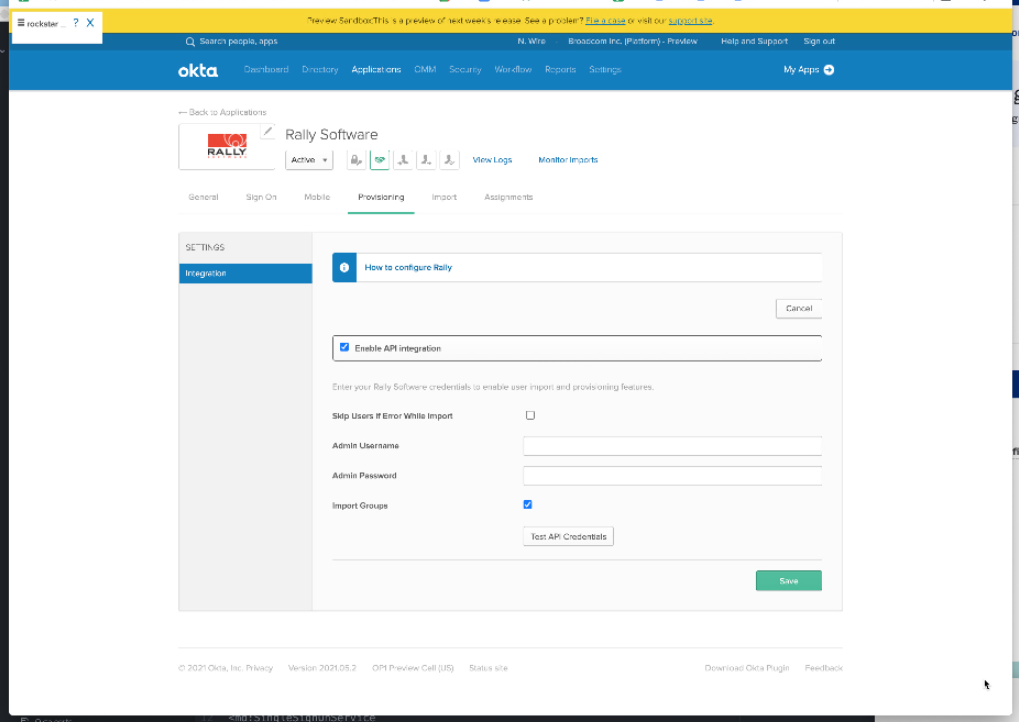1019x722 pixels.
Task: Open the Active status dropdown
Action: coord(310,160)
